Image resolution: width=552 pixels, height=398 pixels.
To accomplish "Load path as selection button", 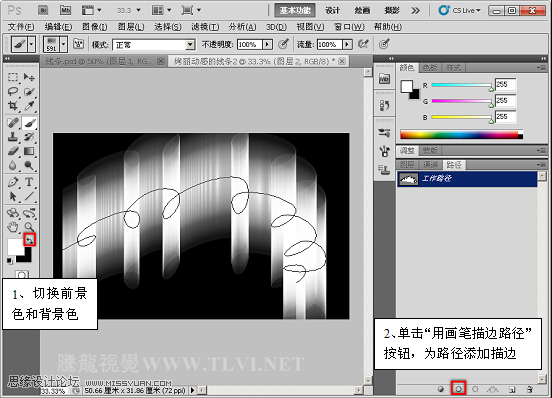I will coord(475,389).
